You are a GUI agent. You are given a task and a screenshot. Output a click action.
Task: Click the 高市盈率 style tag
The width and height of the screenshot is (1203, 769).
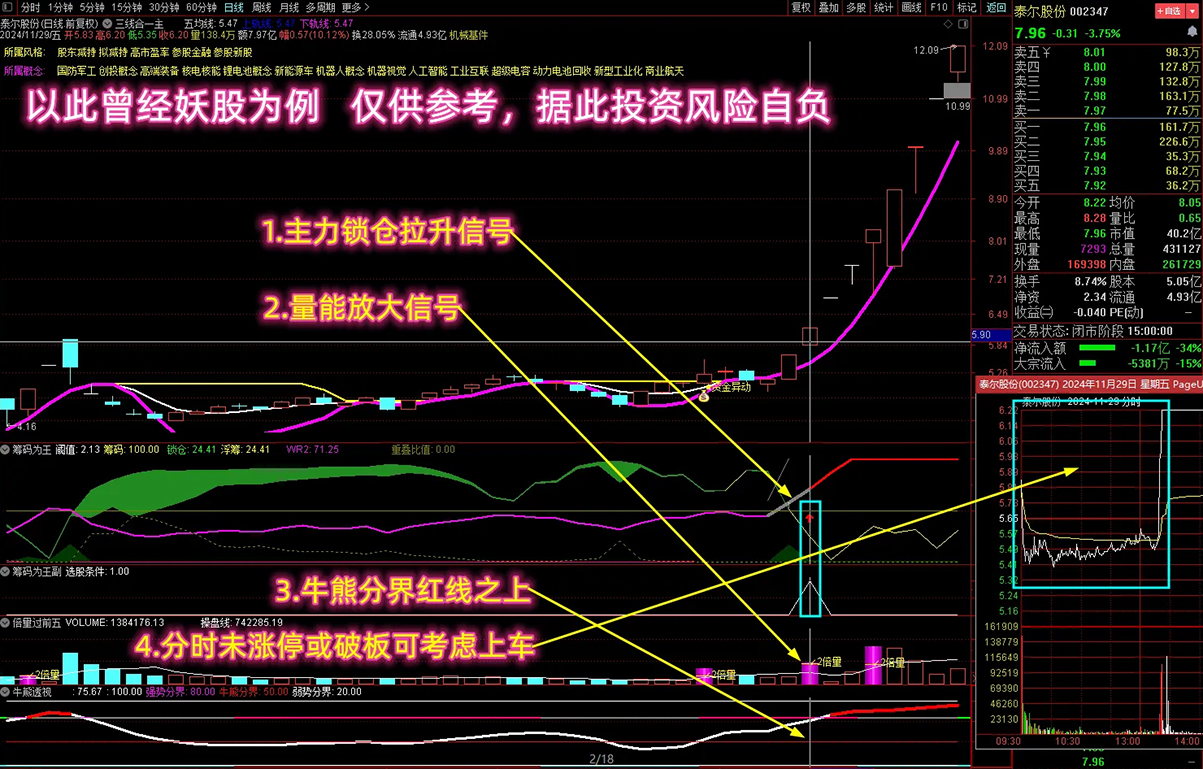[x=149, y=52]
